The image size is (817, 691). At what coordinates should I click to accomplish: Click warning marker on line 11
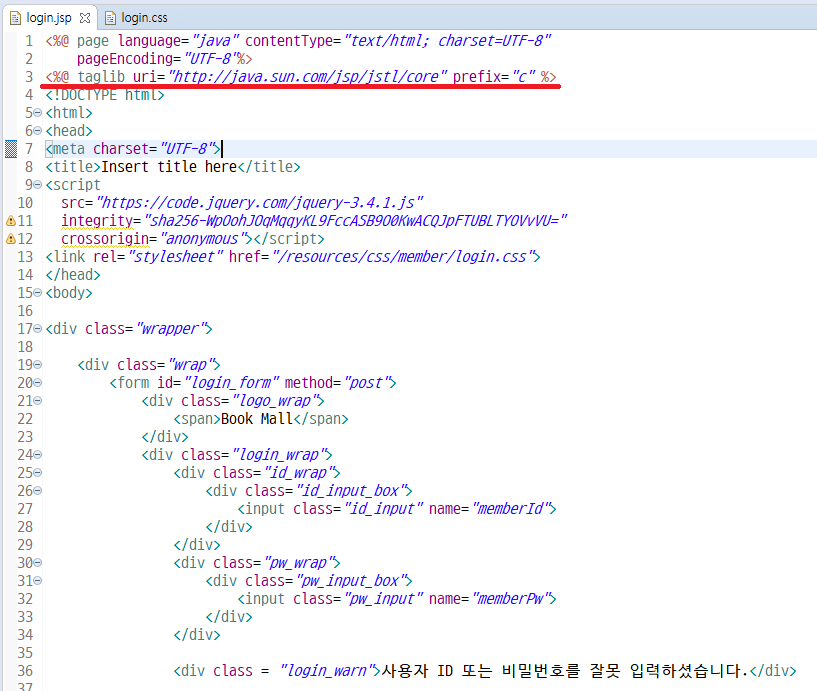(x=10, y=221)
